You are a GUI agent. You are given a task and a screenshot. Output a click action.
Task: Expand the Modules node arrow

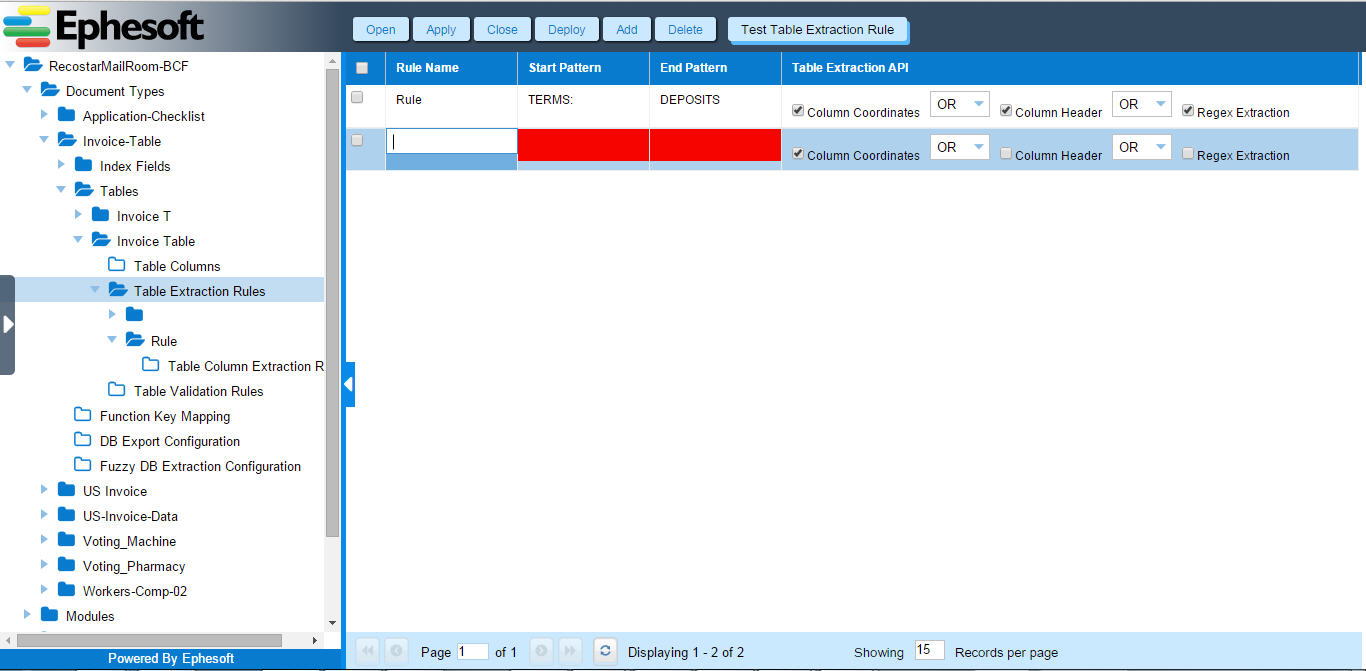(28, 615)
